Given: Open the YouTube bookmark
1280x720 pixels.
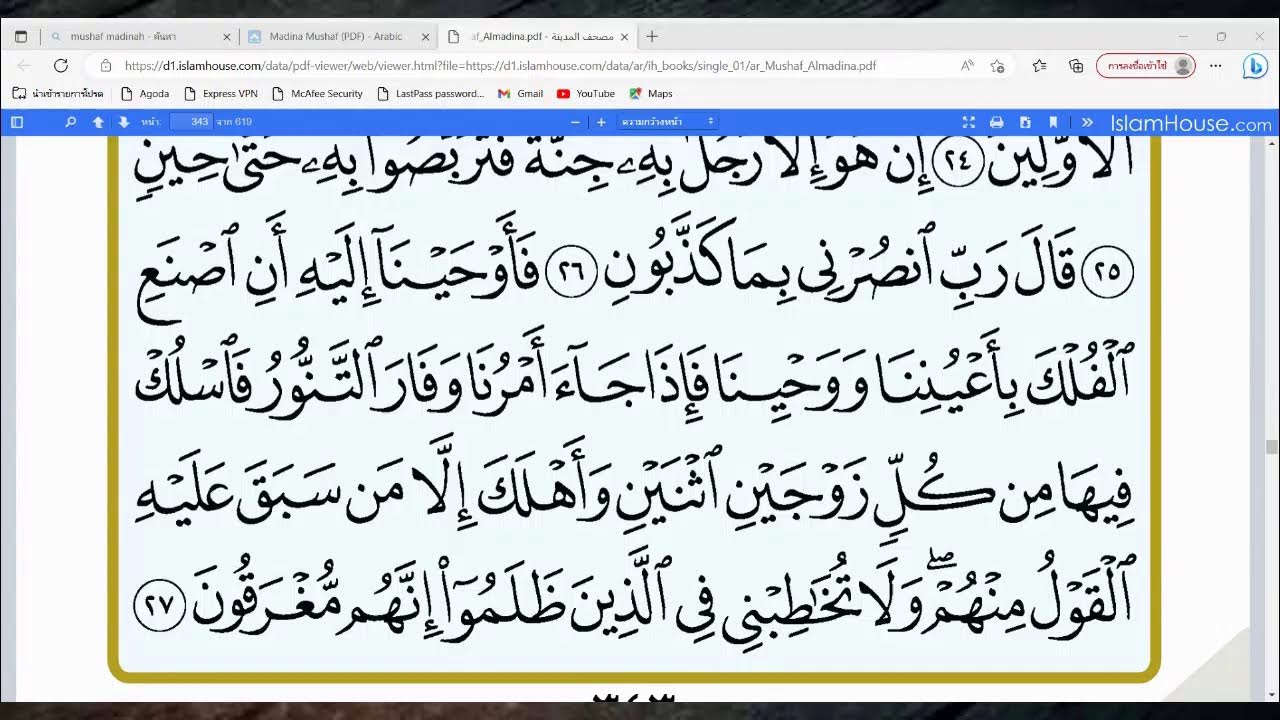Looking at the screenshot, I should click(586, 94).
